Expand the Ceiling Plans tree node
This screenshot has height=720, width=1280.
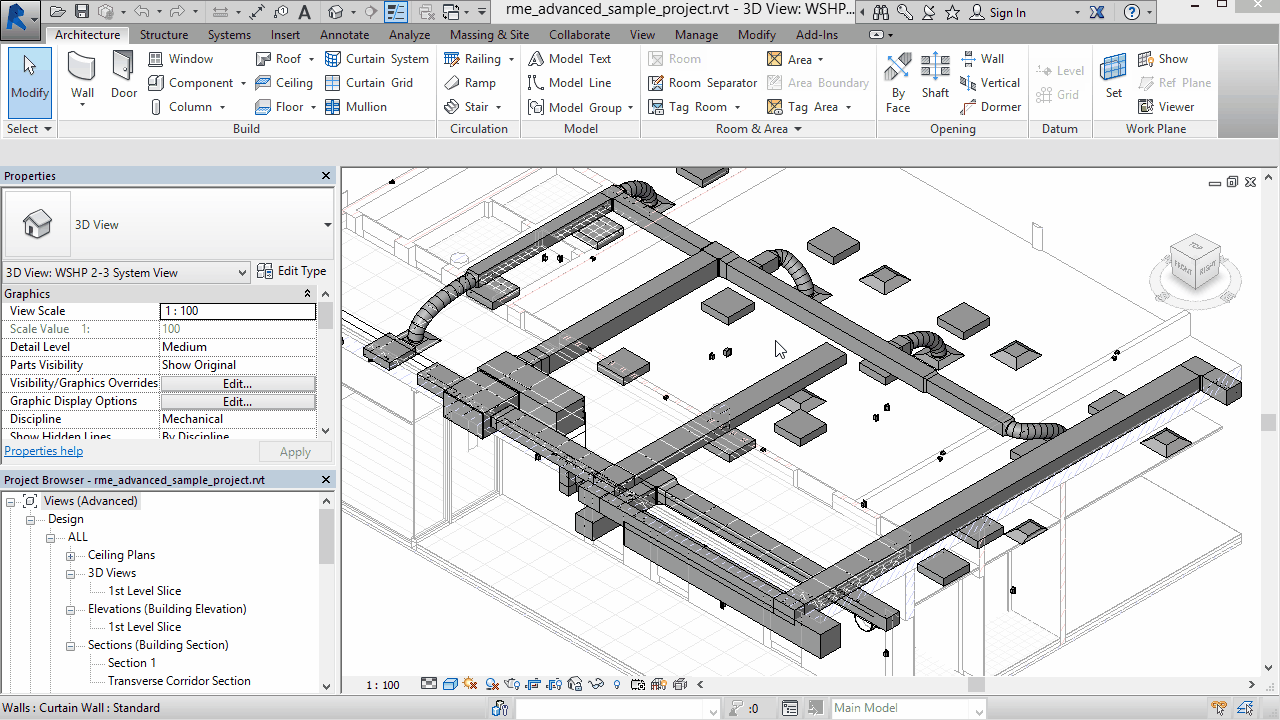click(x=71, y=556)
